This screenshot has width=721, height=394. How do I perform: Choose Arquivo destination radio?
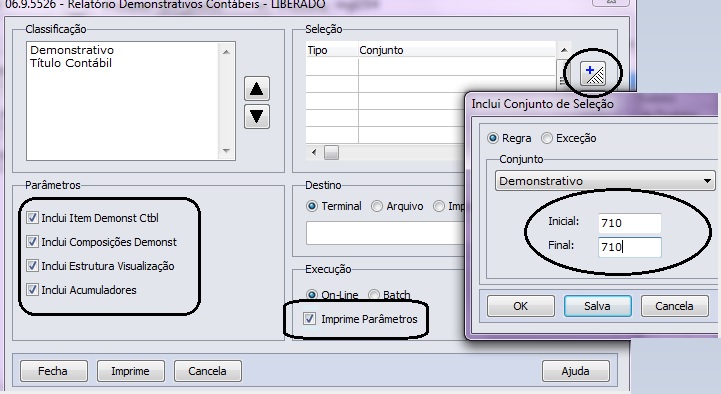[x=377, y=206]
